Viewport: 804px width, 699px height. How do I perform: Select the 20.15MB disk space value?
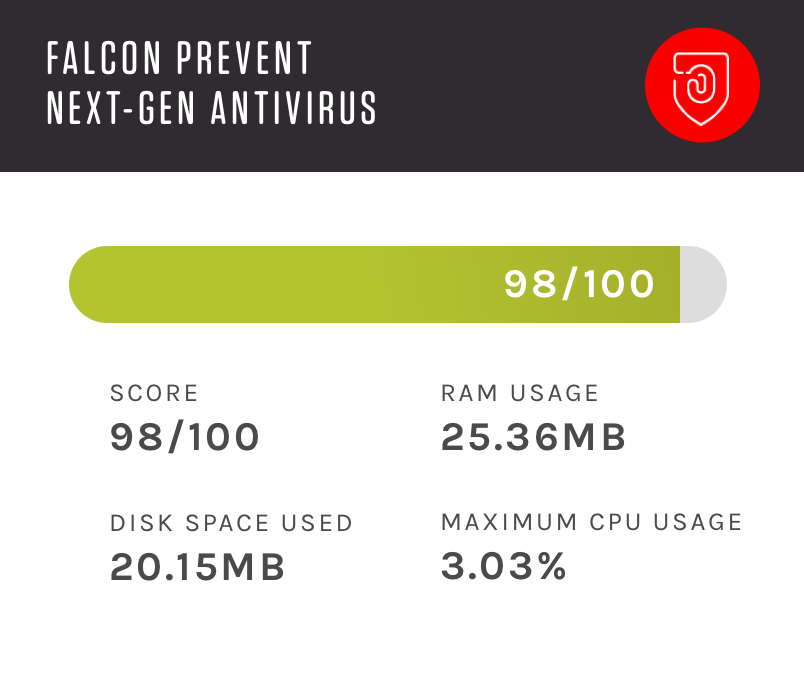(x=198, y=567)
